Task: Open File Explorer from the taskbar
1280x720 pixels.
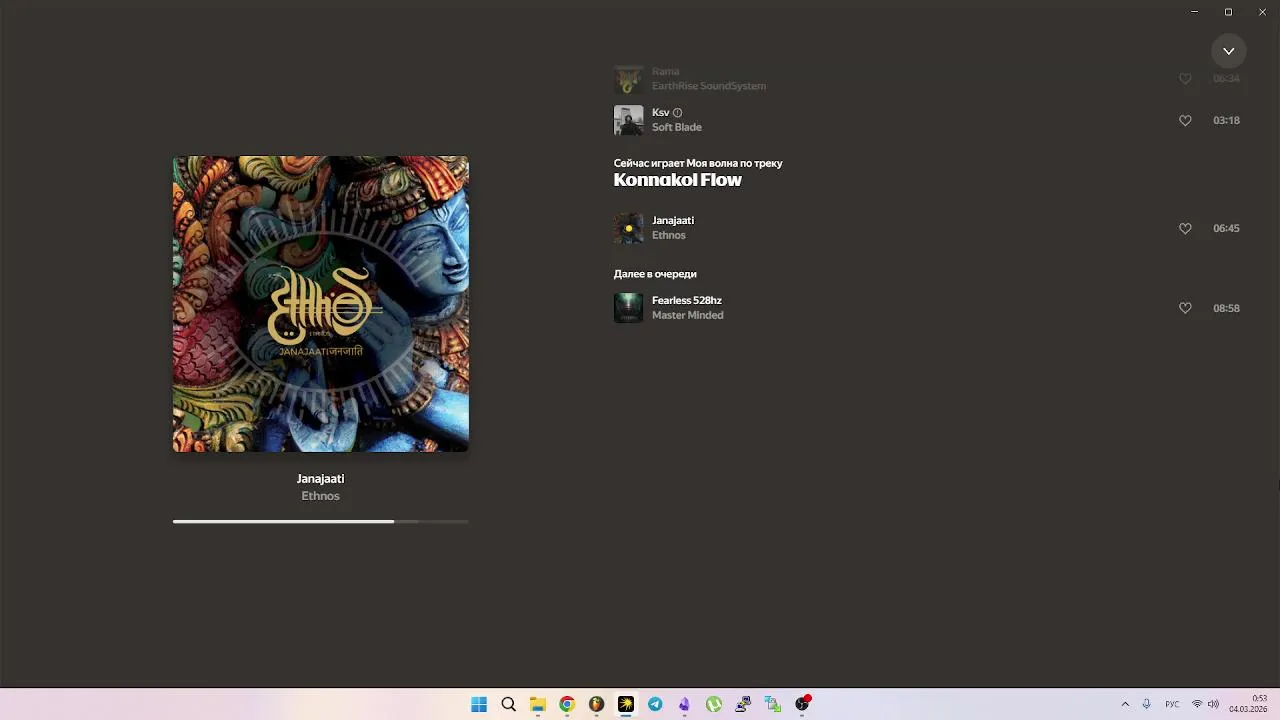Action: tap(537, 704)
